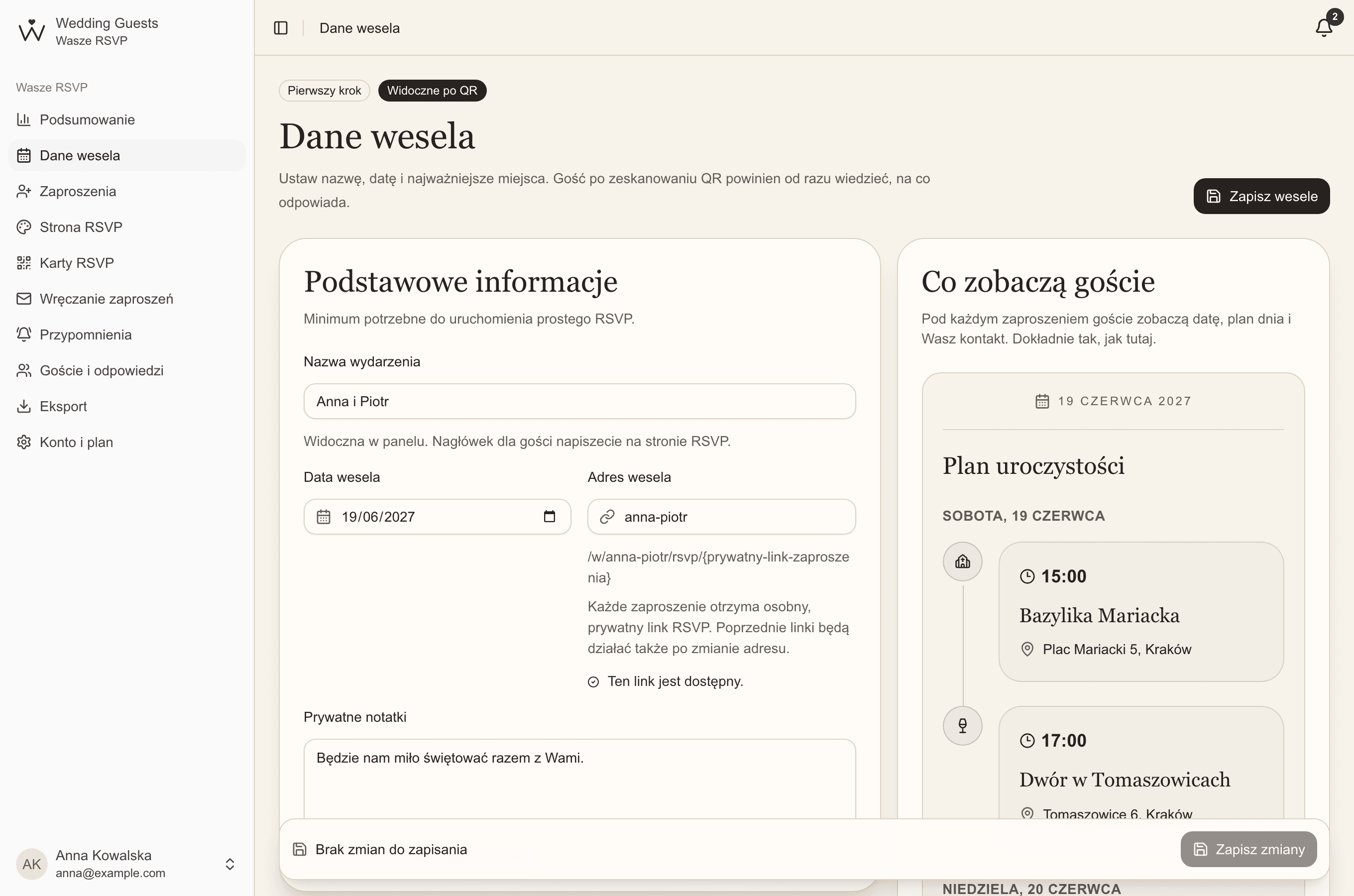Go to Eksport page
The height and width of the screenshot is (896, 1354).
point(127,406)
